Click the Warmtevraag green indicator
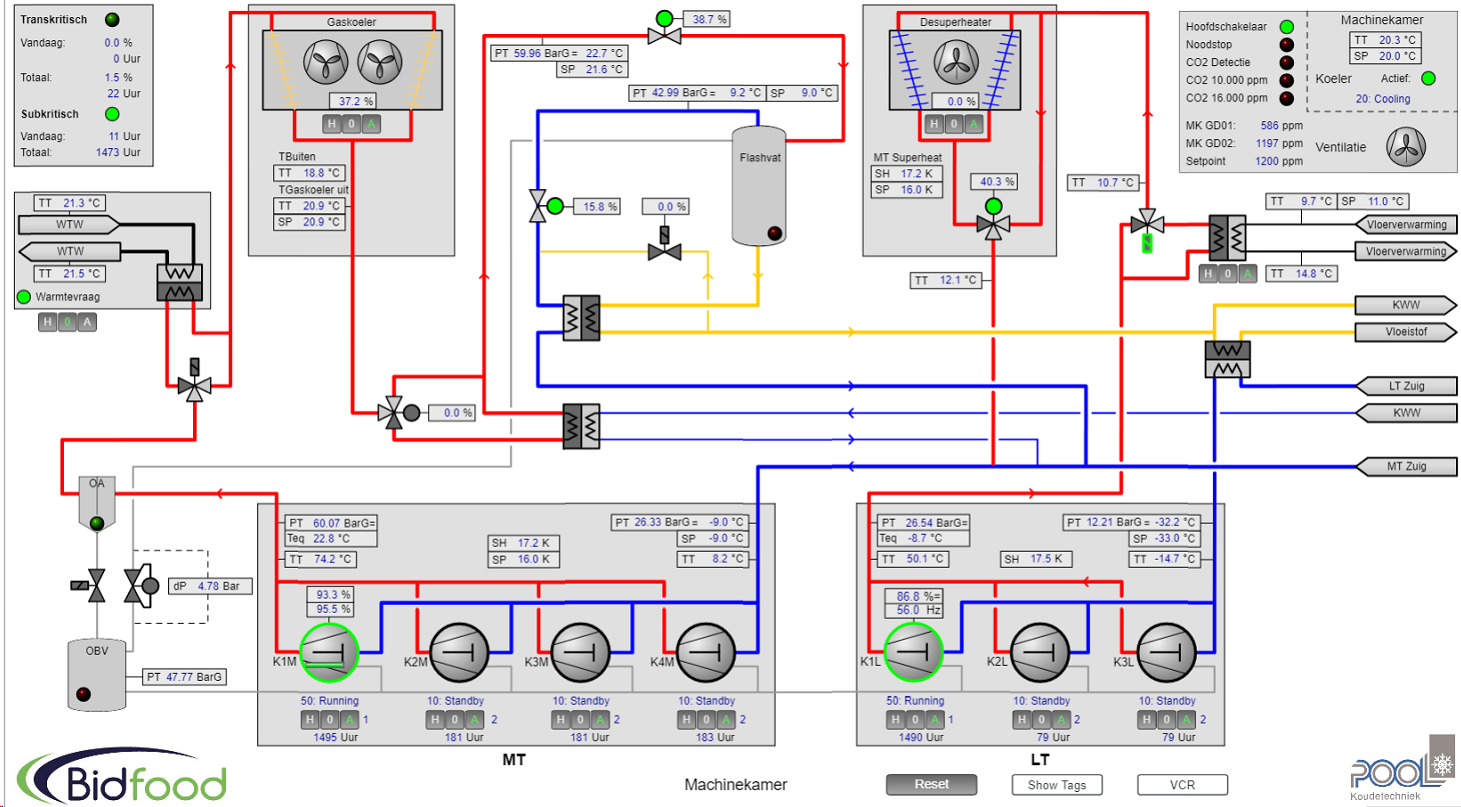This screenshot has height=807, width=1461. [24, 296]
